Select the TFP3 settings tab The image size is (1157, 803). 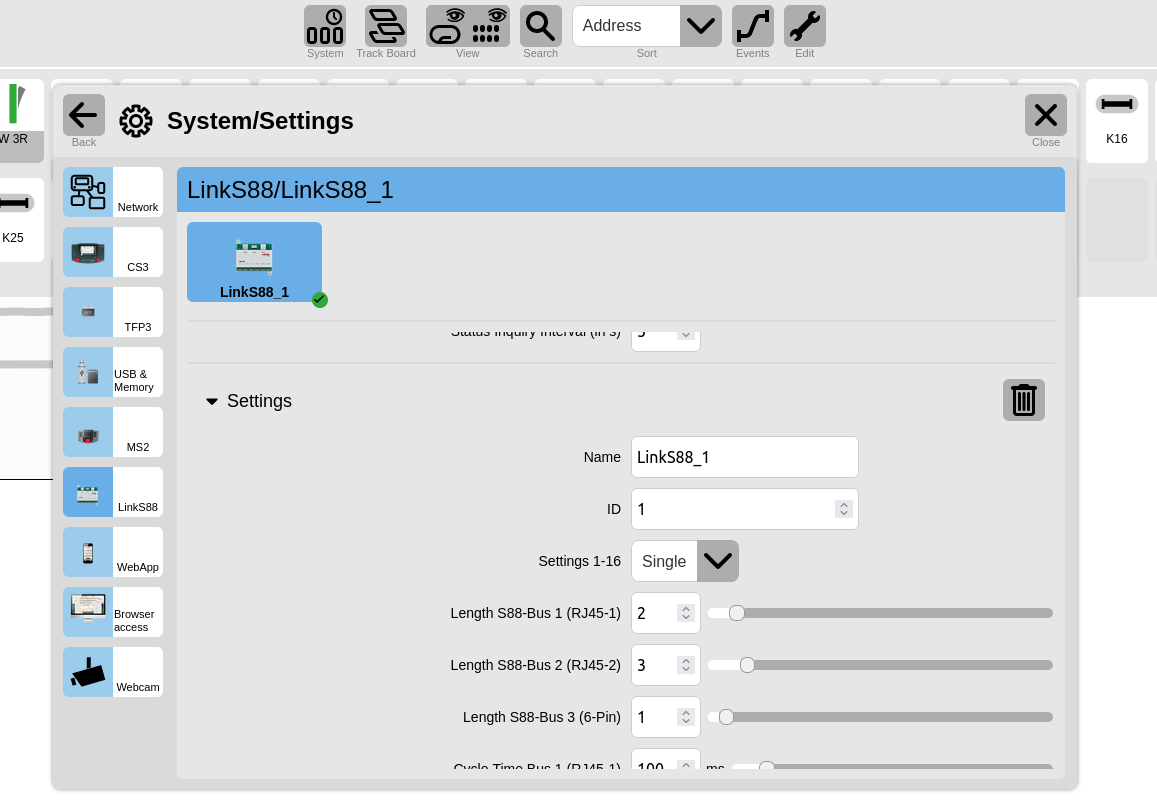click(x=113, y=312)
